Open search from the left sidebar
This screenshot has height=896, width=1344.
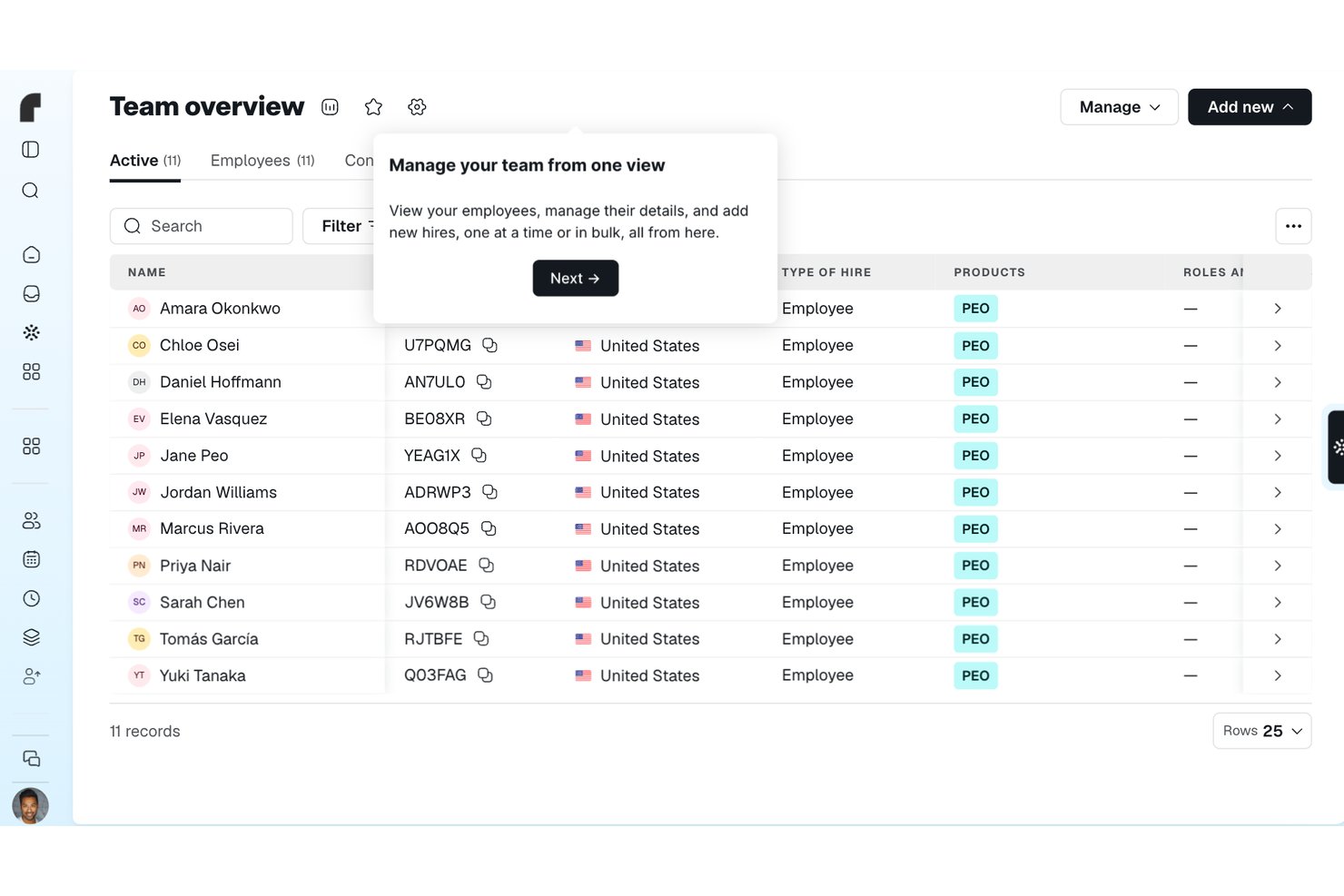pyautogui.click(x=31, y=190)
